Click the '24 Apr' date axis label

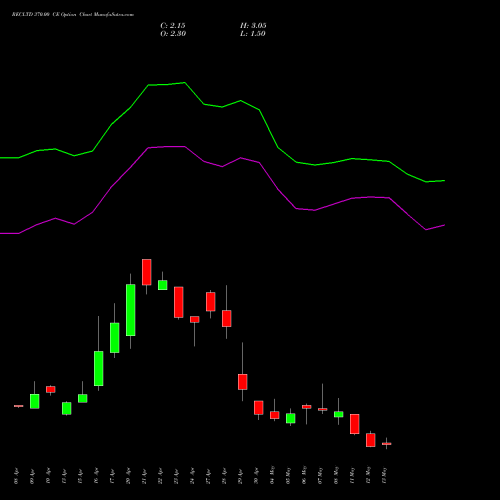pos(193,476)
